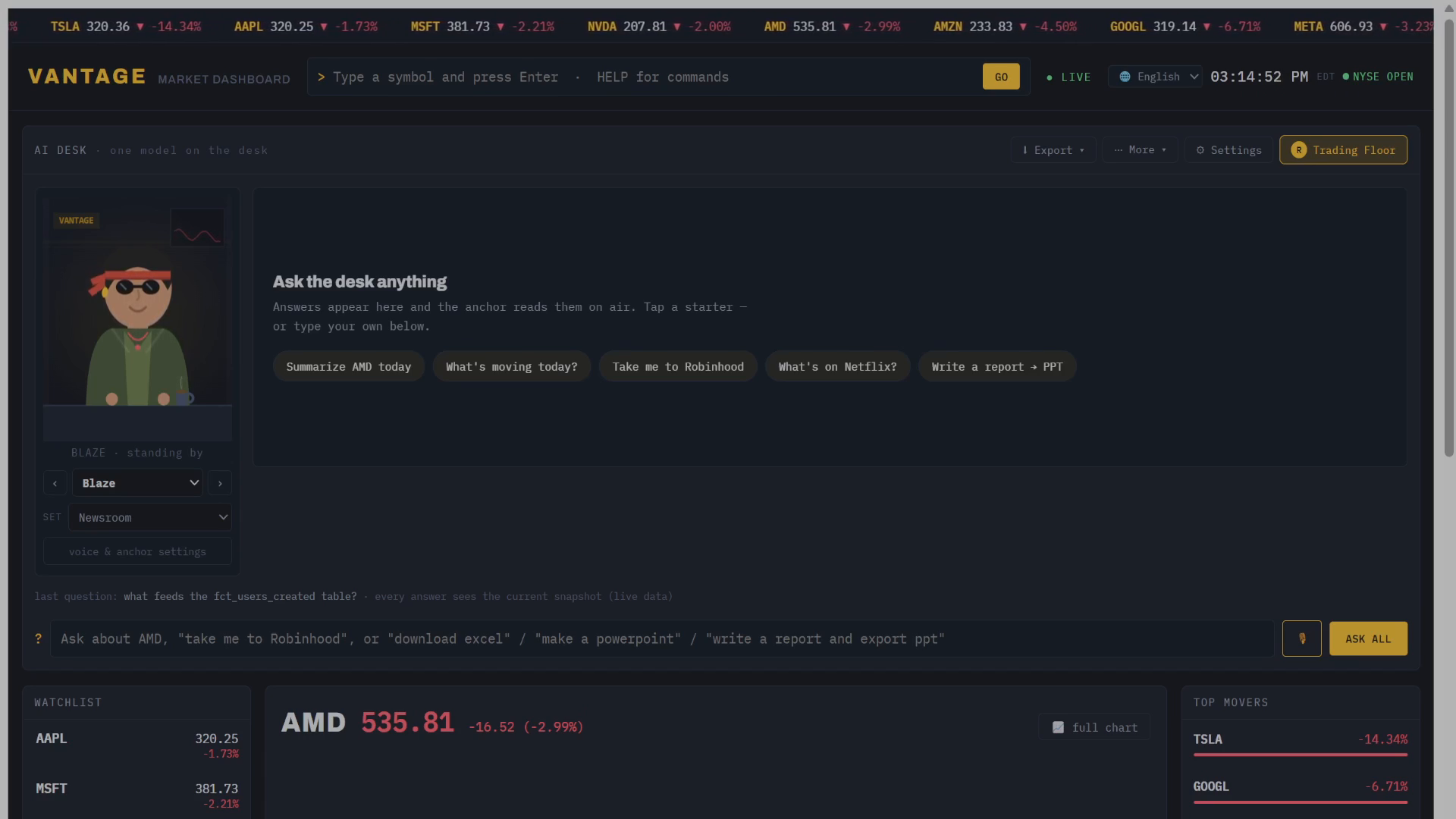
Task: Click the WATCHLIST panel heading
Action: point(68,702)
